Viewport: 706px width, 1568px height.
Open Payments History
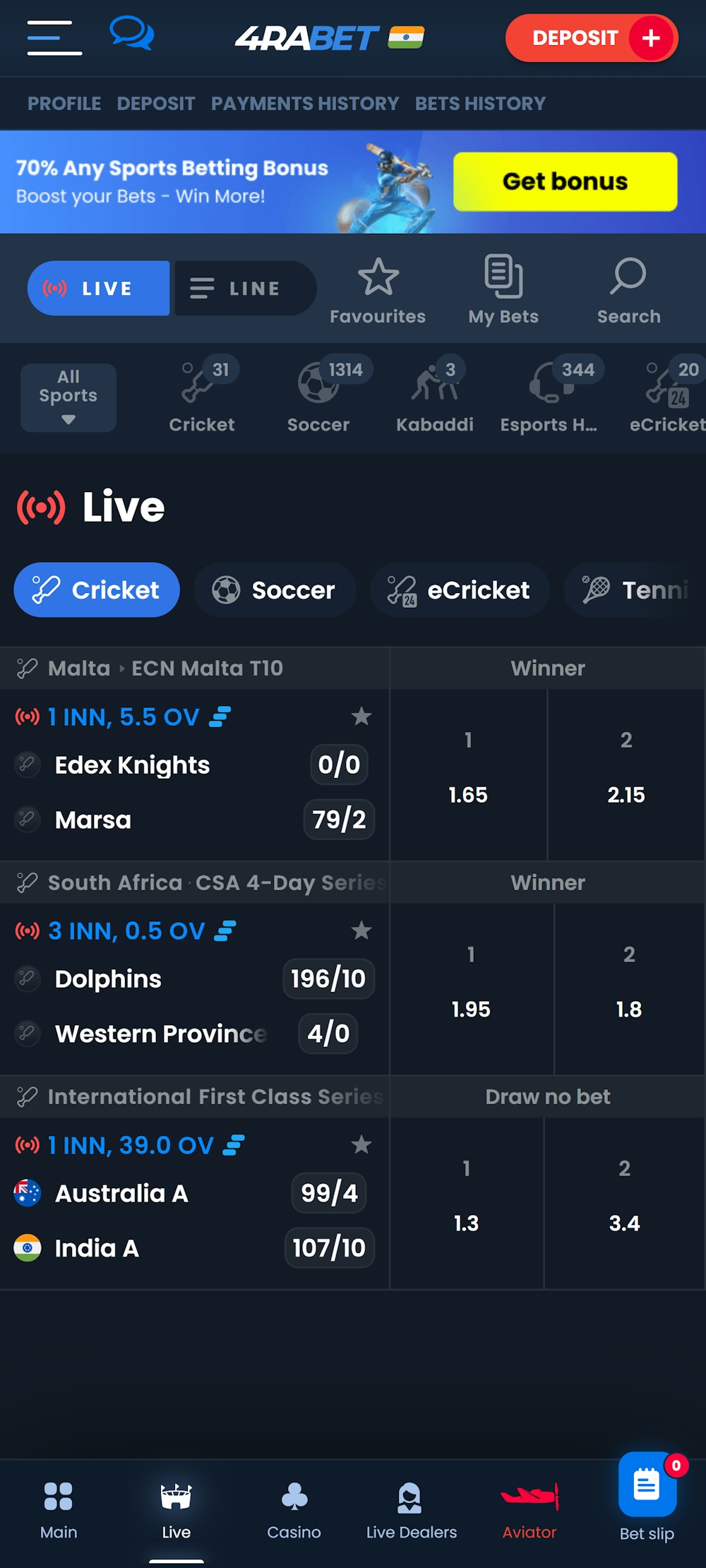[x=304, y=104]
